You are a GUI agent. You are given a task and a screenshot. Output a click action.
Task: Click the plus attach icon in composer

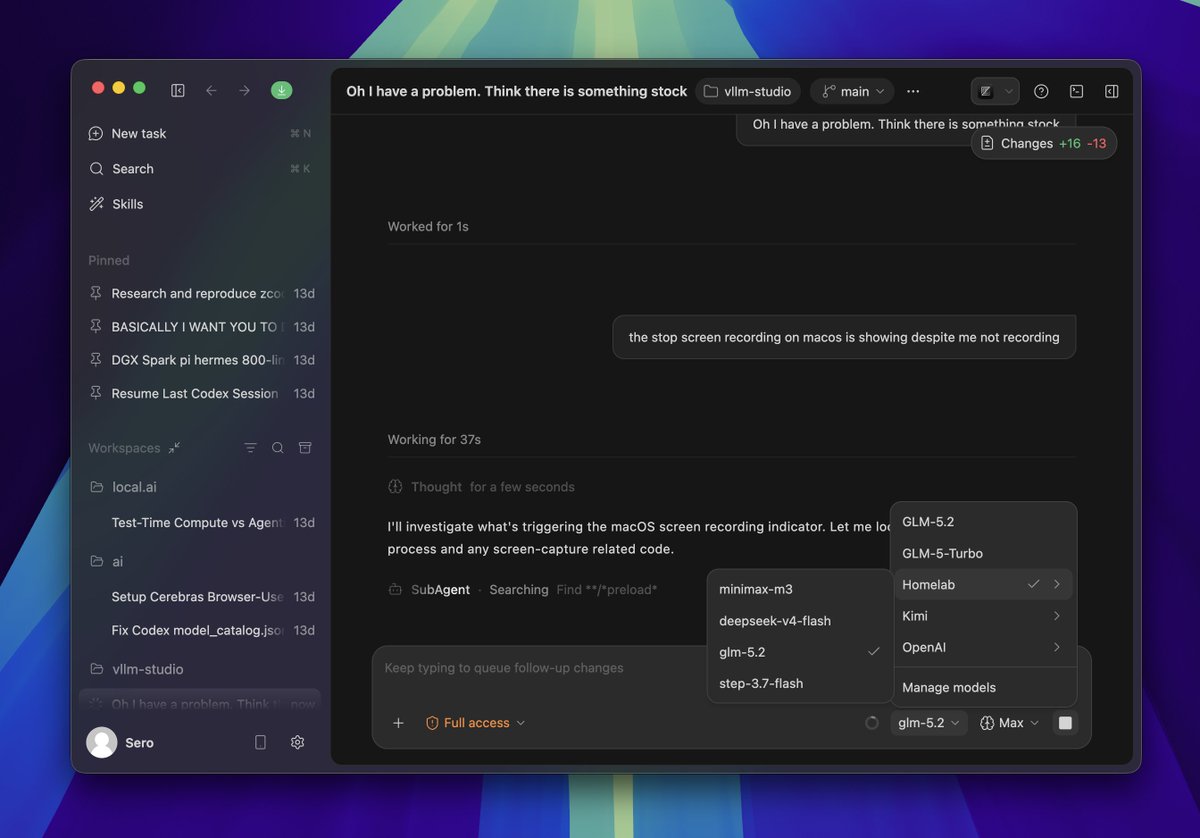coord(398,723)
